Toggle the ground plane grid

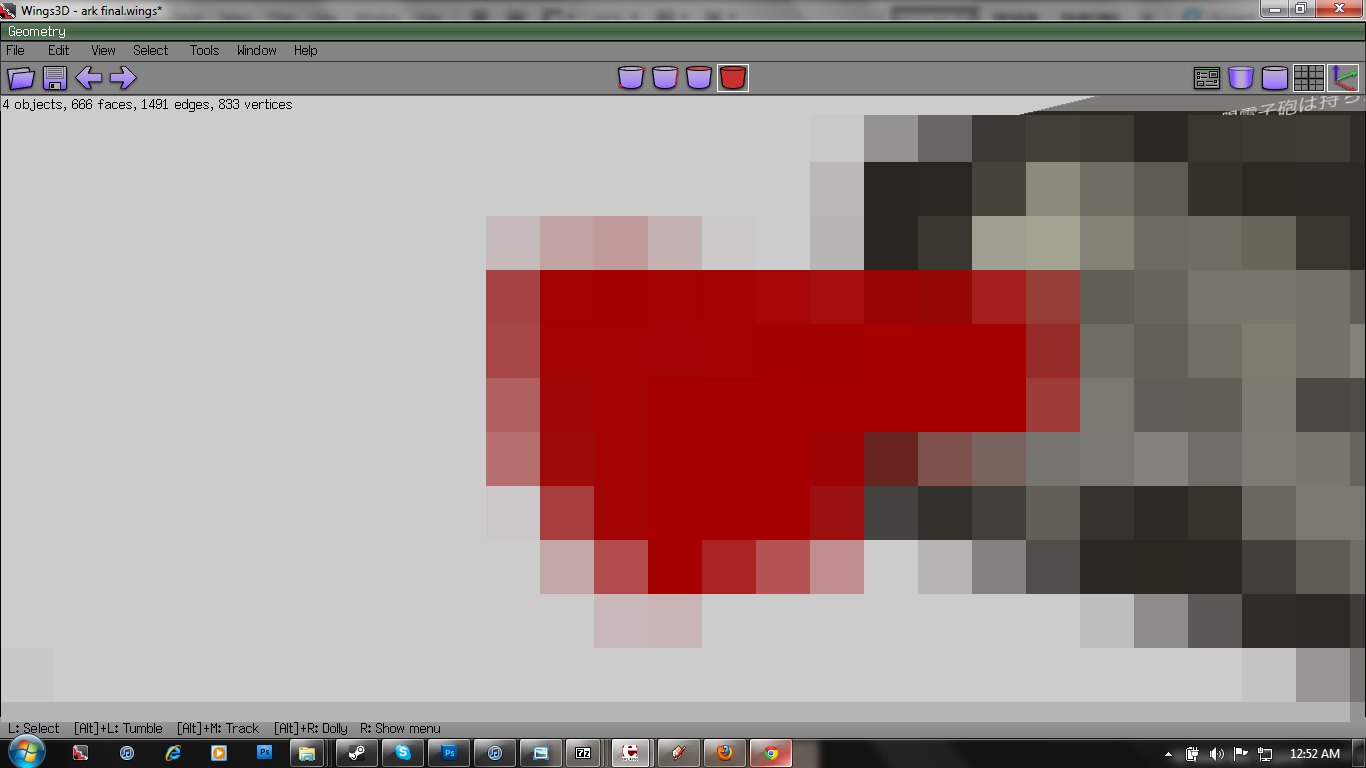pos(1309,78)
